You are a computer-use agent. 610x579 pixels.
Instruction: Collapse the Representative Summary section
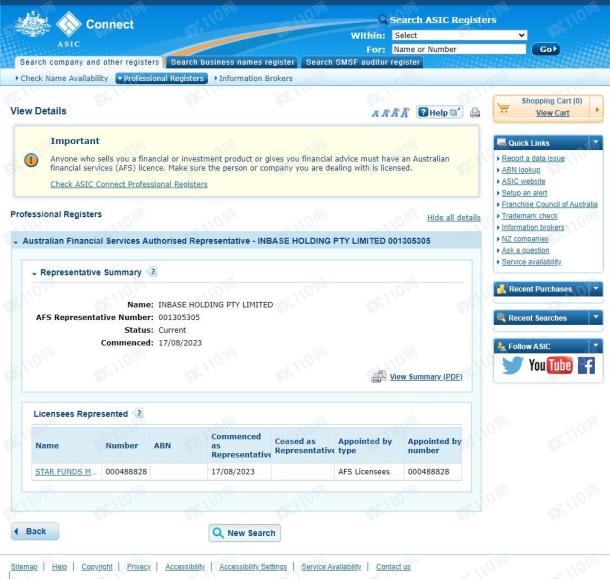pos(34,274)
